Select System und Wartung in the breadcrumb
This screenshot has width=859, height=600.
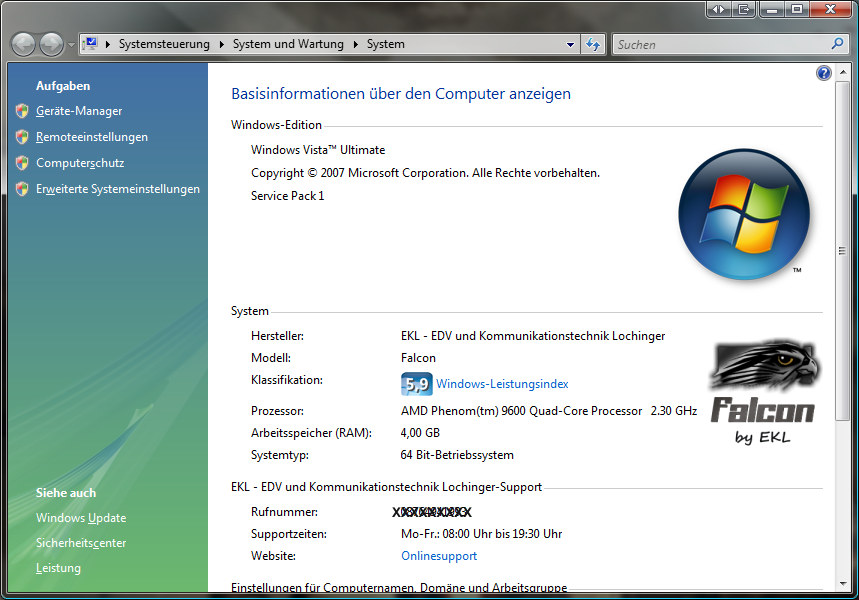[288, 44]
